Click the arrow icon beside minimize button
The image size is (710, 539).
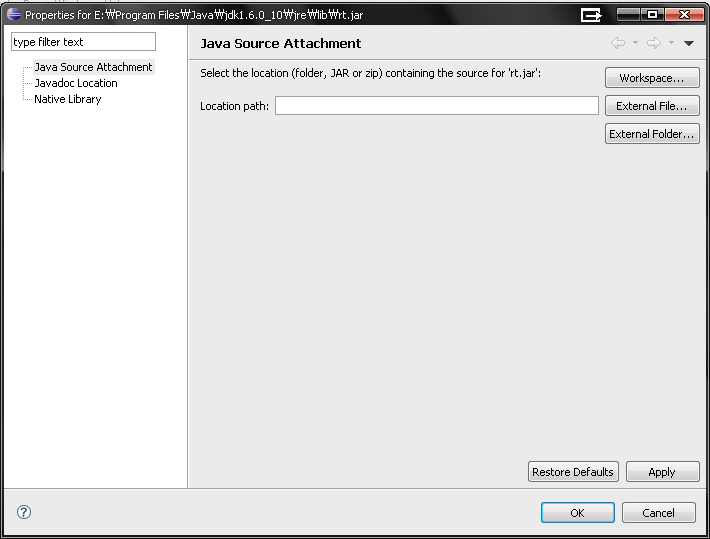coord(591,15)
